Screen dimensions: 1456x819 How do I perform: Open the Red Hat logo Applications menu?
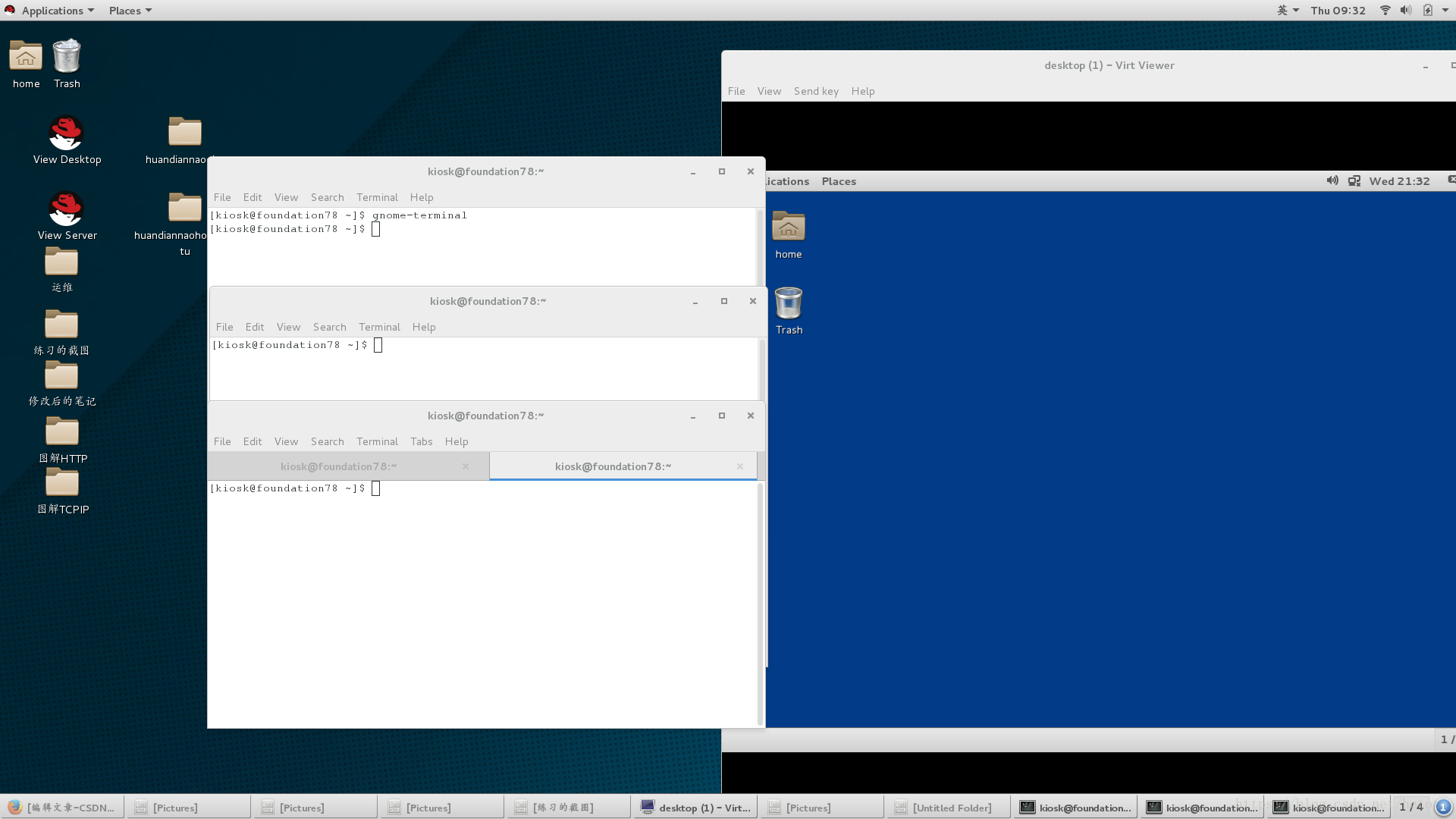coord(50,11)
